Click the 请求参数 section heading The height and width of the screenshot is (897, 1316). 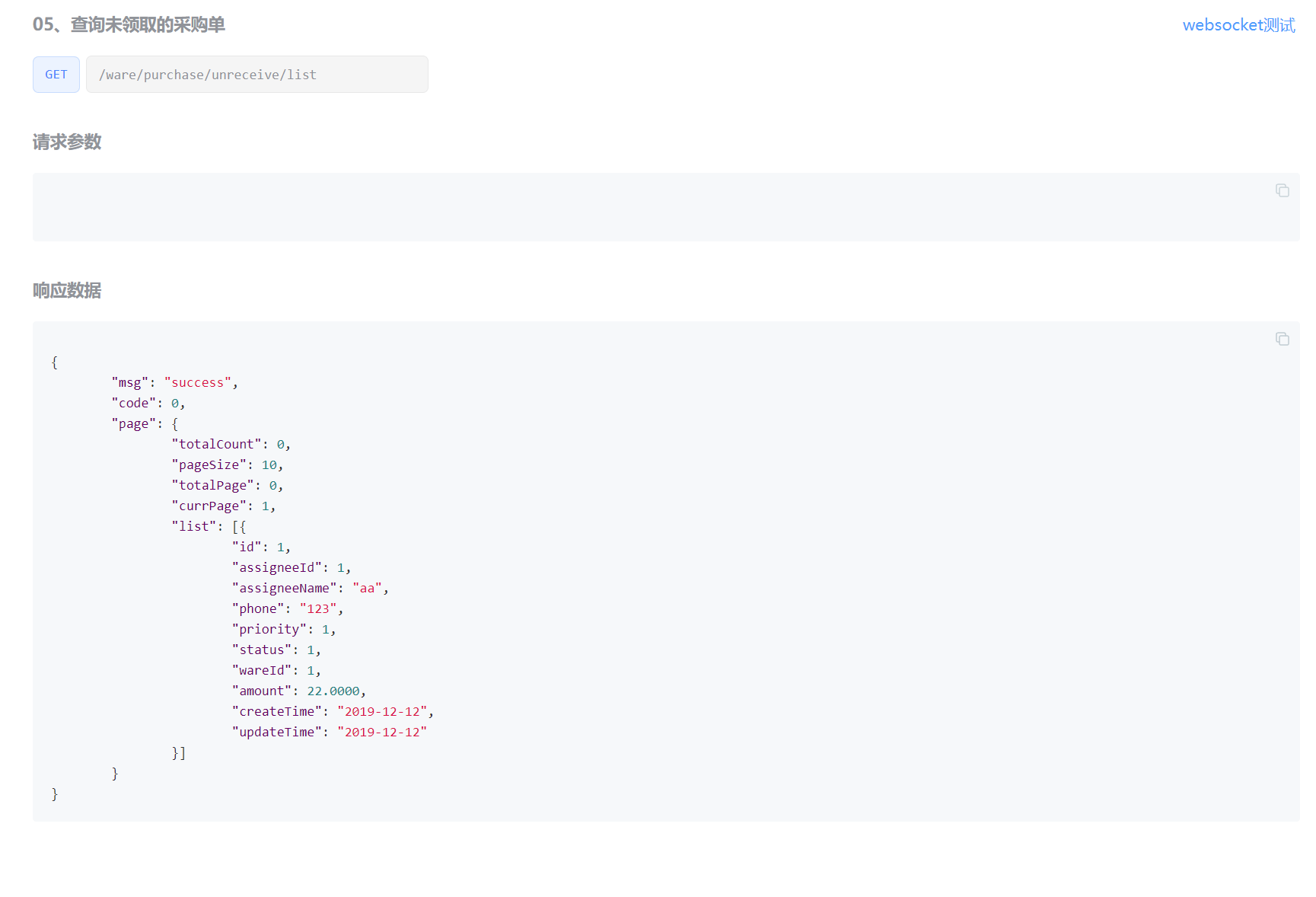67,142
